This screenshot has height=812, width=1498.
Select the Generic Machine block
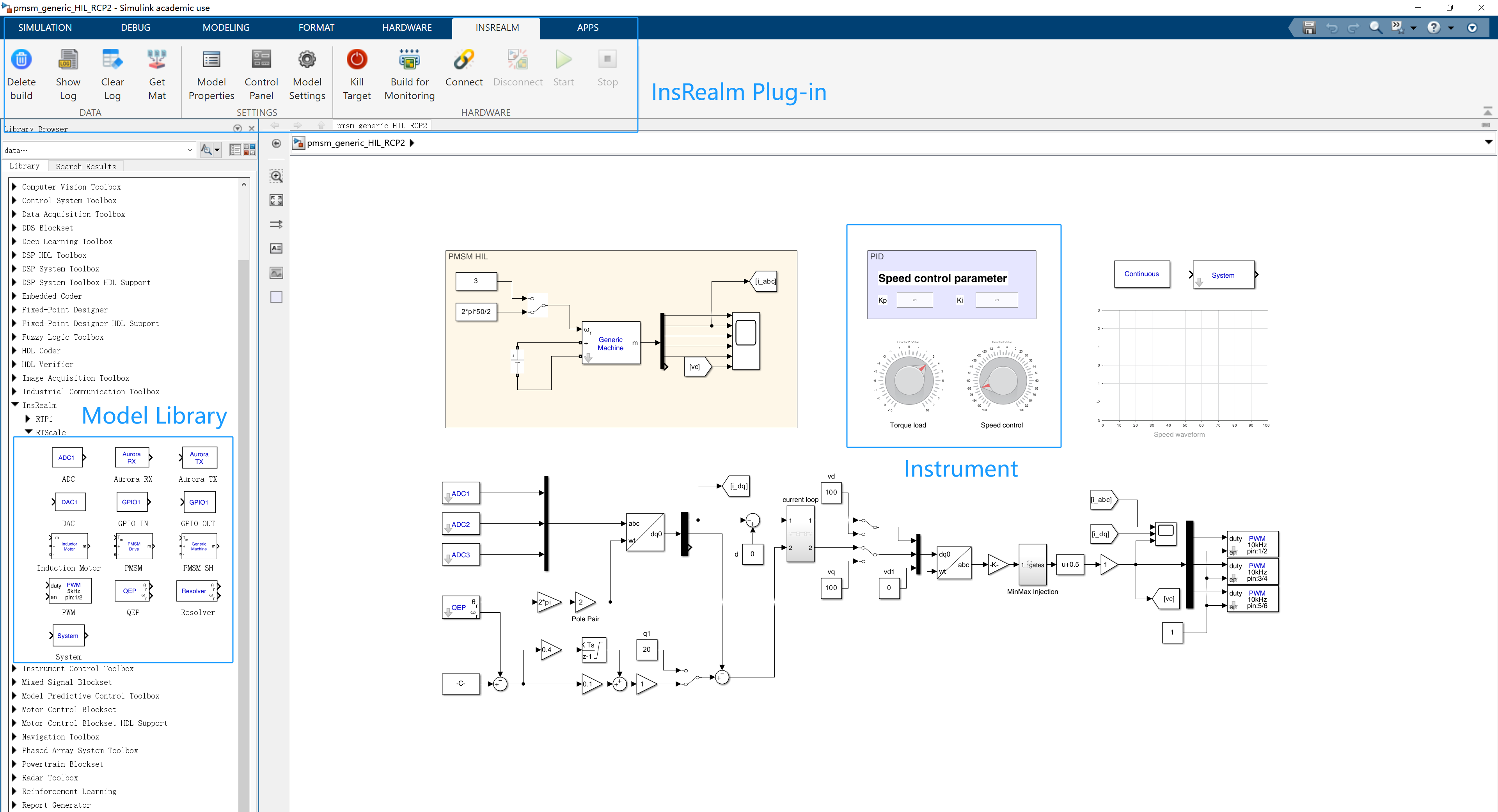point(611,343)
